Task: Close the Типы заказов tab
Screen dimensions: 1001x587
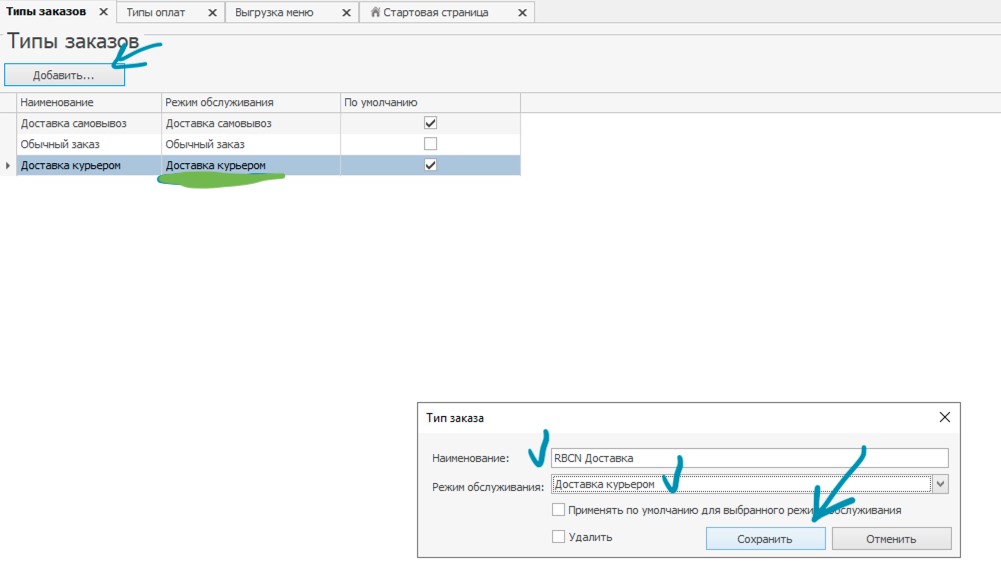Action: coord(103,12)
